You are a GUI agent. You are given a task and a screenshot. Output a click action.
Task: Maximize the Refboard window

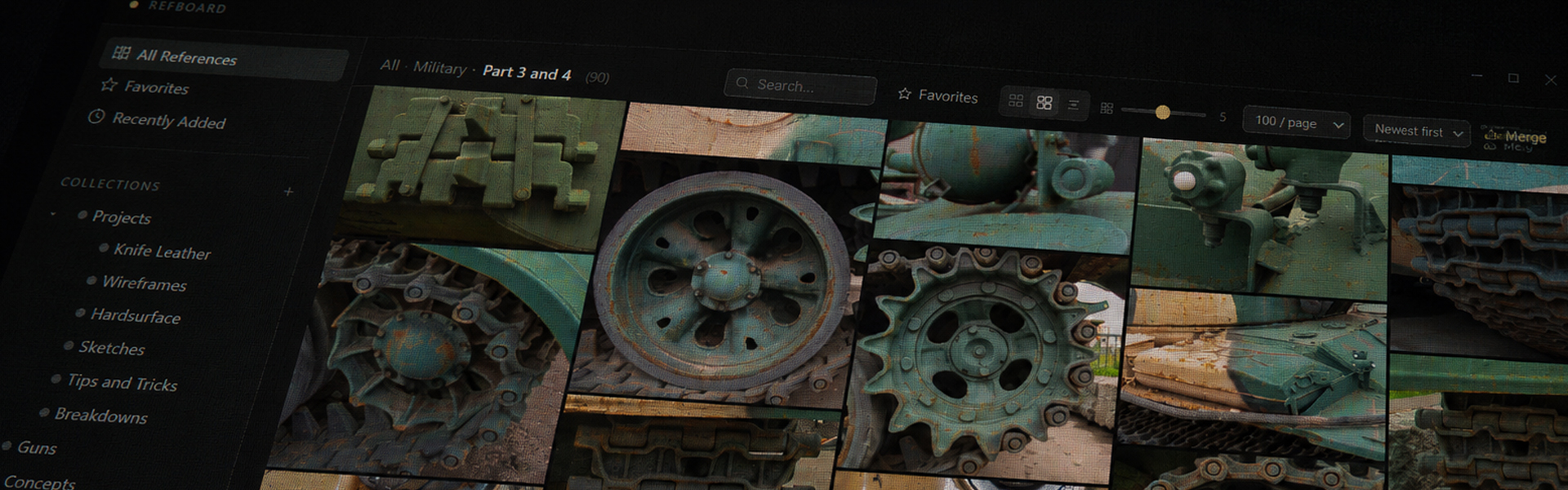point(1513,78)
